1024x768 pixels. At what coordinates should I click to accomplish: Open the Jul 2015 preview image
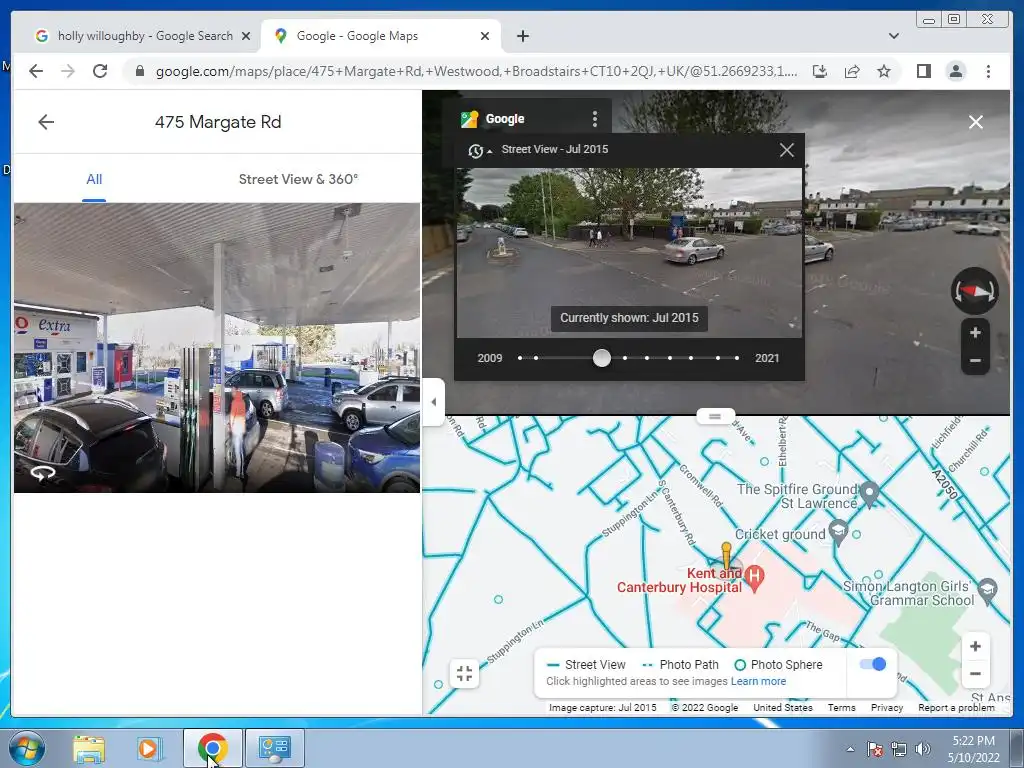(629, 253)
